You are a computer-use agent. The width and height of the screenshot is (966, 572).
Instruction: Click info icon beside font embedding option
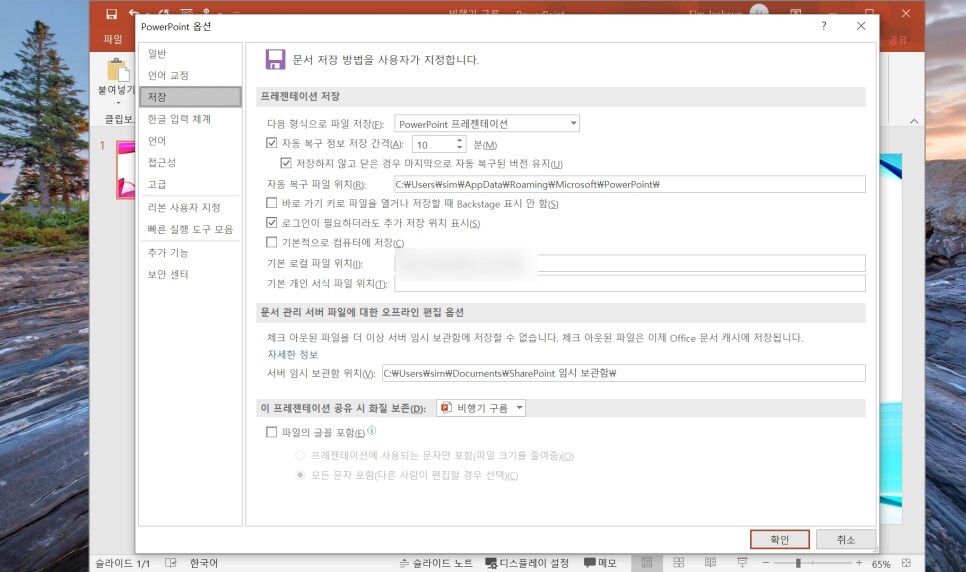(371, 431)
